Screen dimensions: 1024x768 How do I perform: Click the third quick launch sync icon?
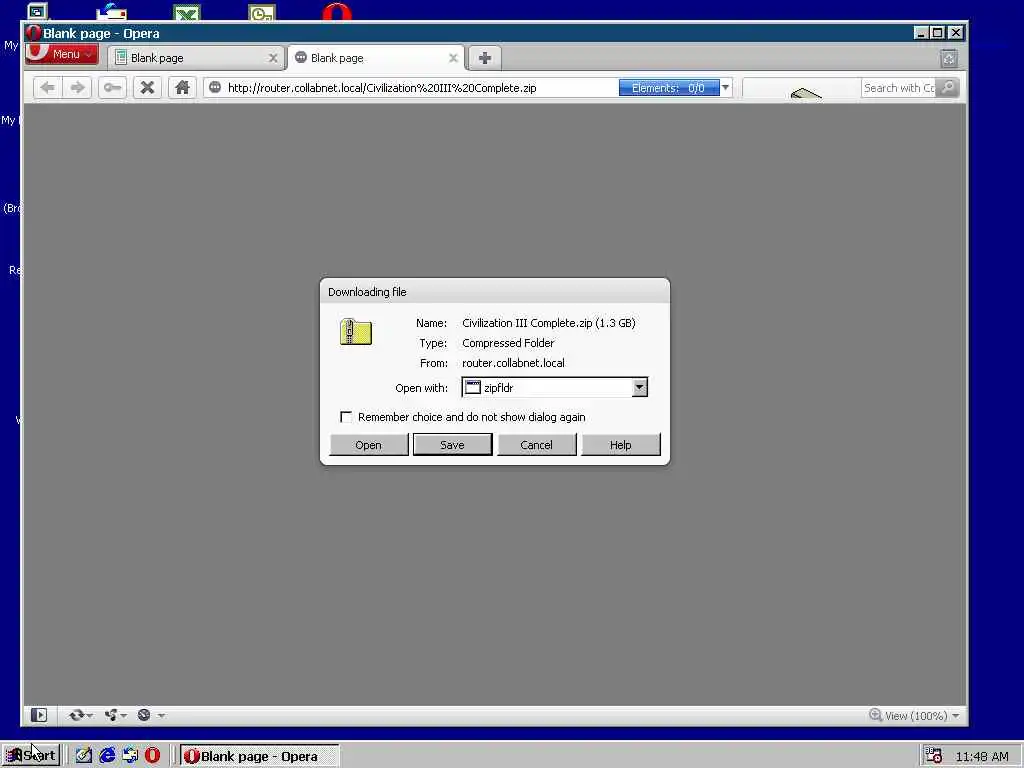[130, 756]
